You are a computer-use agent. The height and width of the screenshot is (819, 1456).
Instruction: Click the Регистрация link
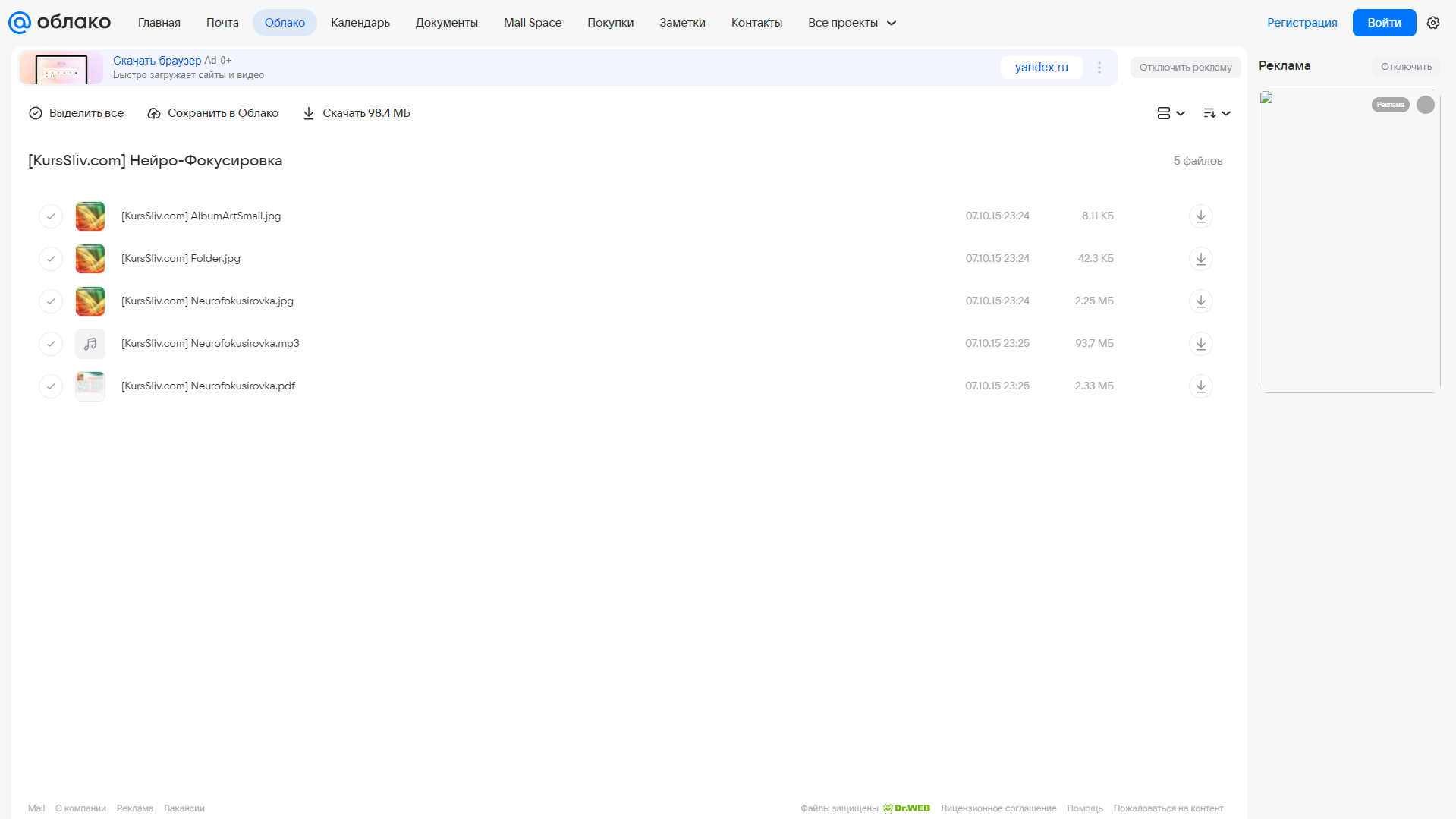[x=1302, y=23]
